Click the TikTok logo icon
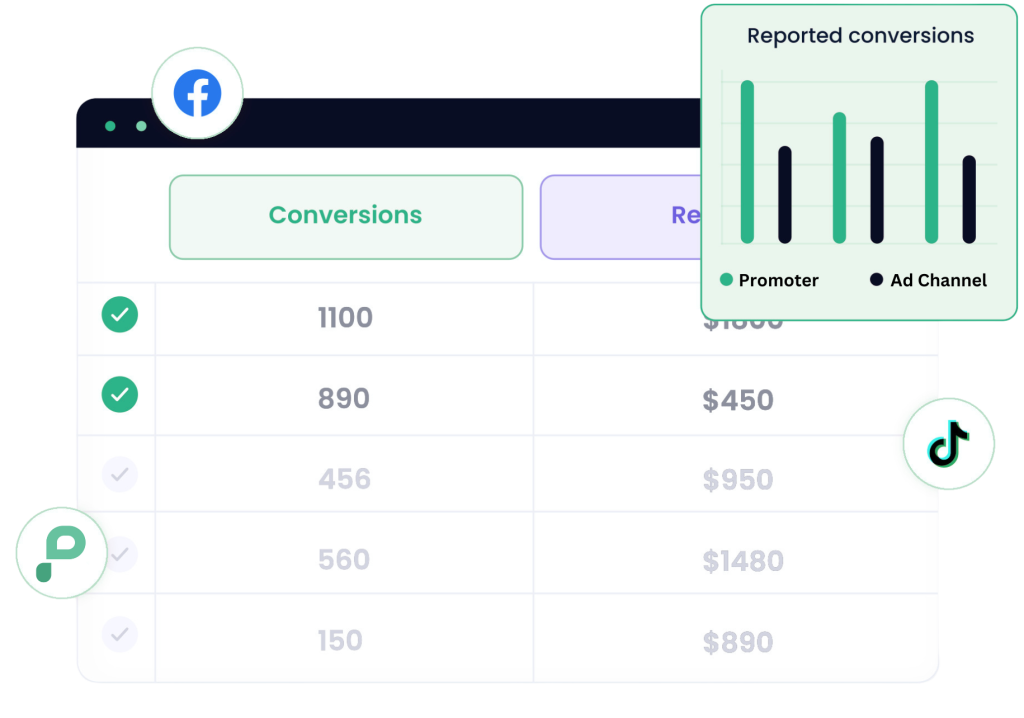This screenshot has width=1024, height=718. [949, 443]
